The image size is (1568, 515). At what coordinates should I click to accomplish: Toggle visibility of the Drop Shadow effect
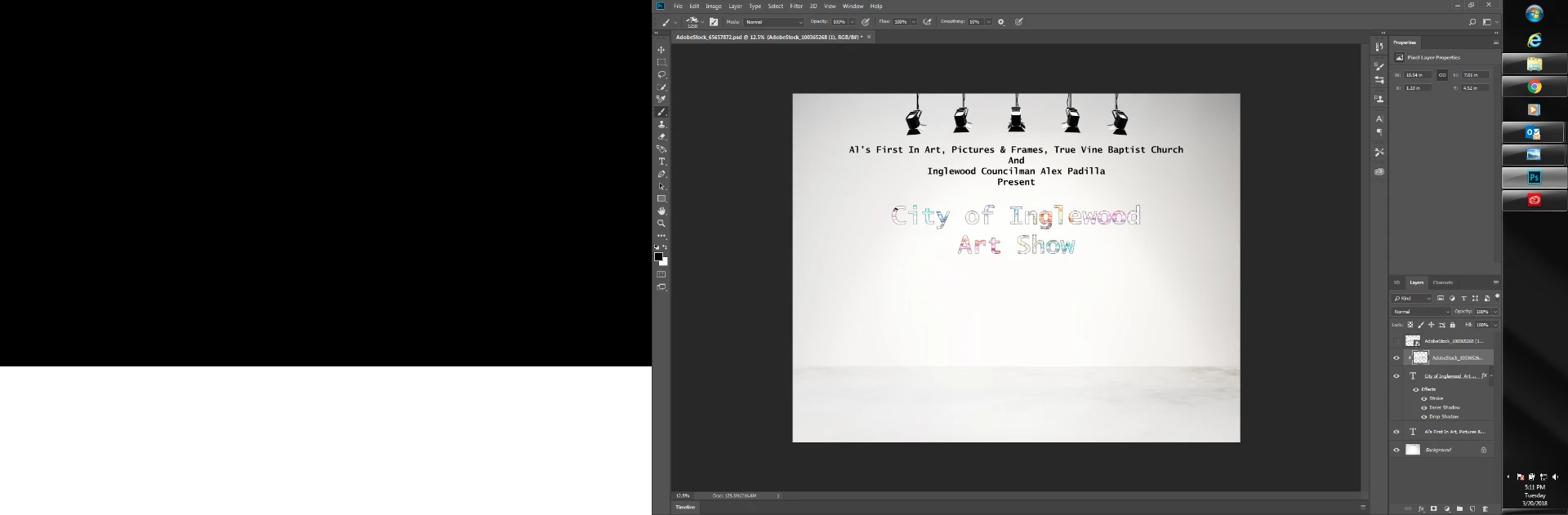pos(1424,416)
